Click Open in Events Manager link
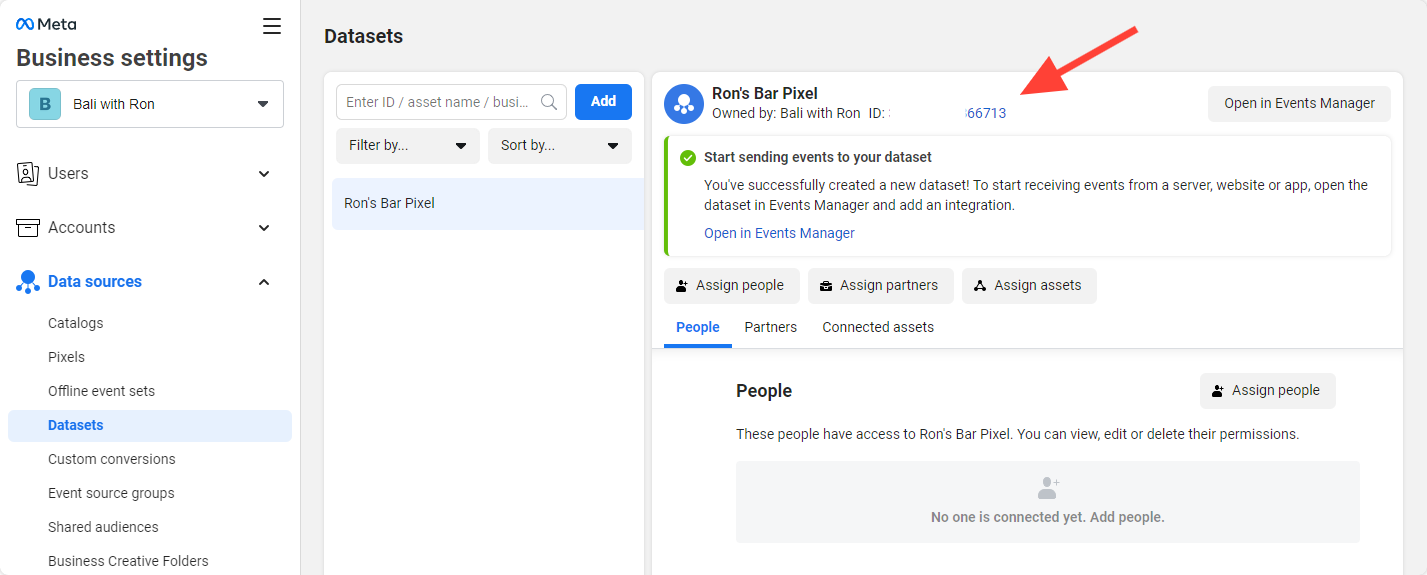Image resolution: width=1427 pixels, height=575 pixels. click(779, 233)
